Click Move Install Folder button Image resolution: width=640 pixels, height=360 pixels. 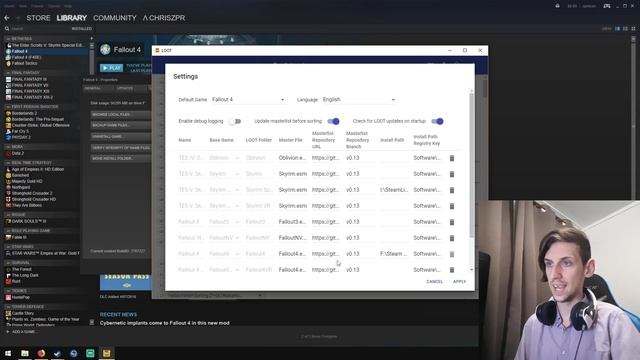121,158
